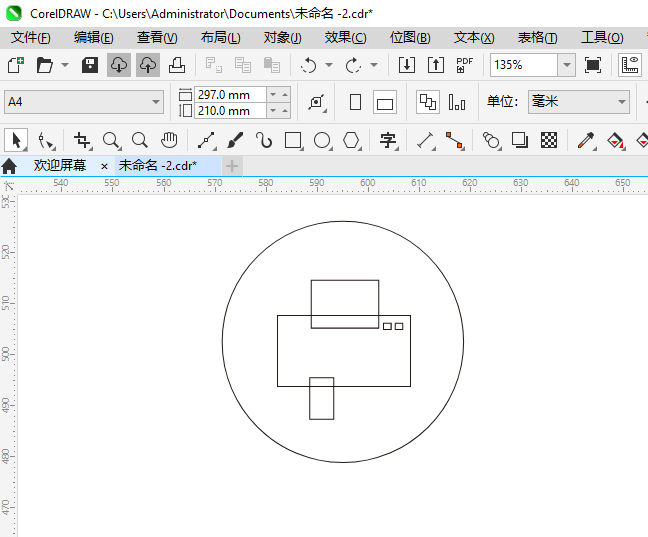Click the Export PDF icon
The height and width of the screenshot is (537, 648).
[464, 65]
